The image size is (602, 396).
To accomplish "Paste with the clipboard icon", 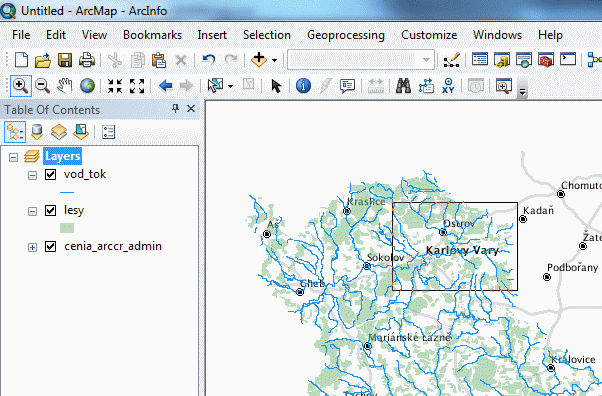I will click(x=159, y=60).
